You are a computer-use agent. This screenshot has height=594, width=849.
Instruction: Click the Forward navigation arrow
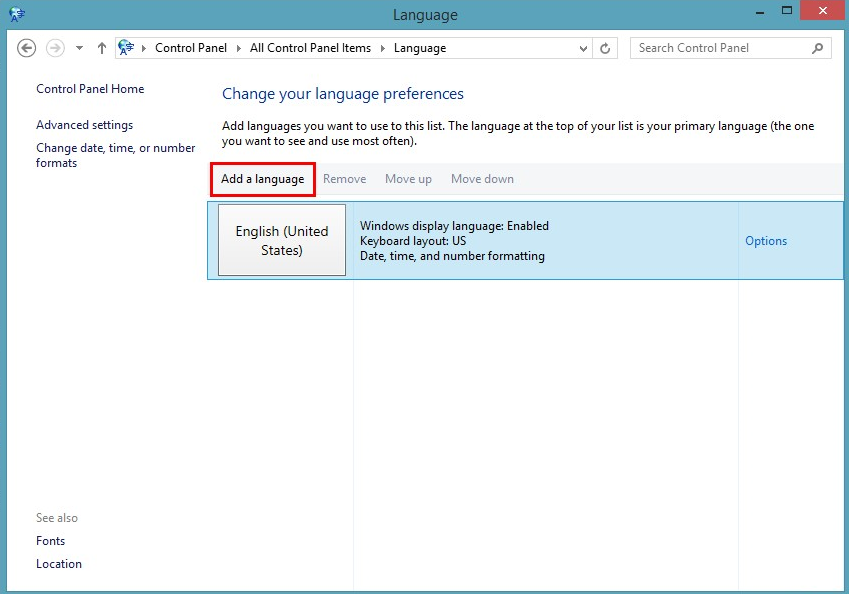(55, 48)
